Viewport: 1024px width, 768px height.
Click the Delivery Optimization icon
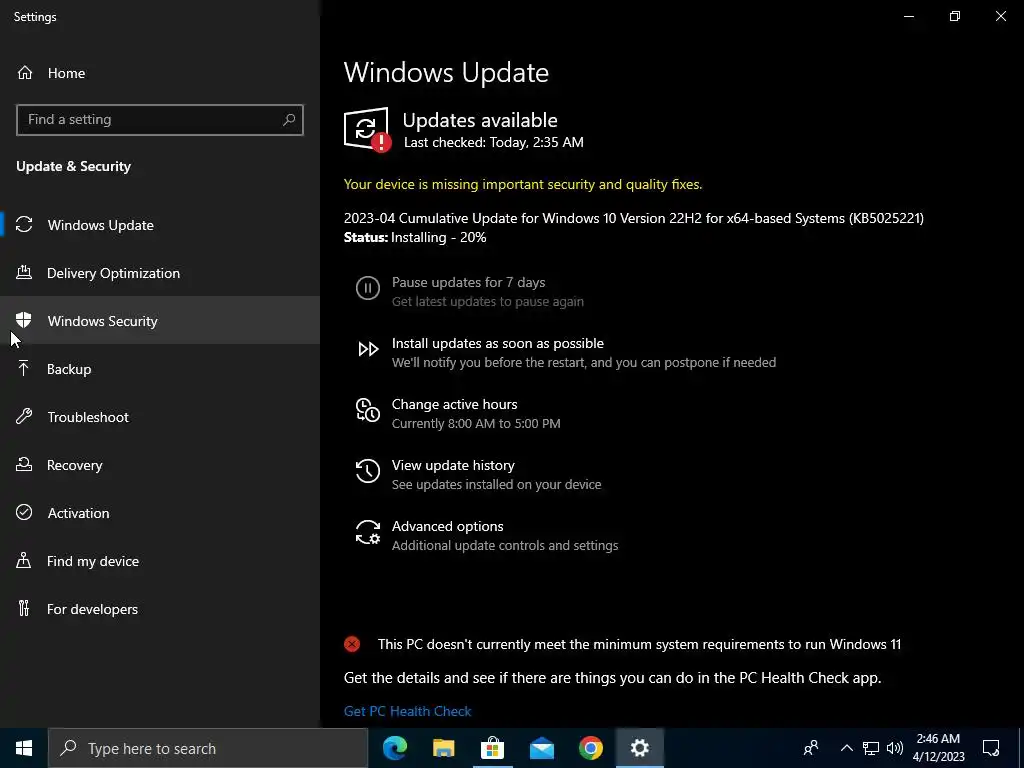(x=24, y=272)
